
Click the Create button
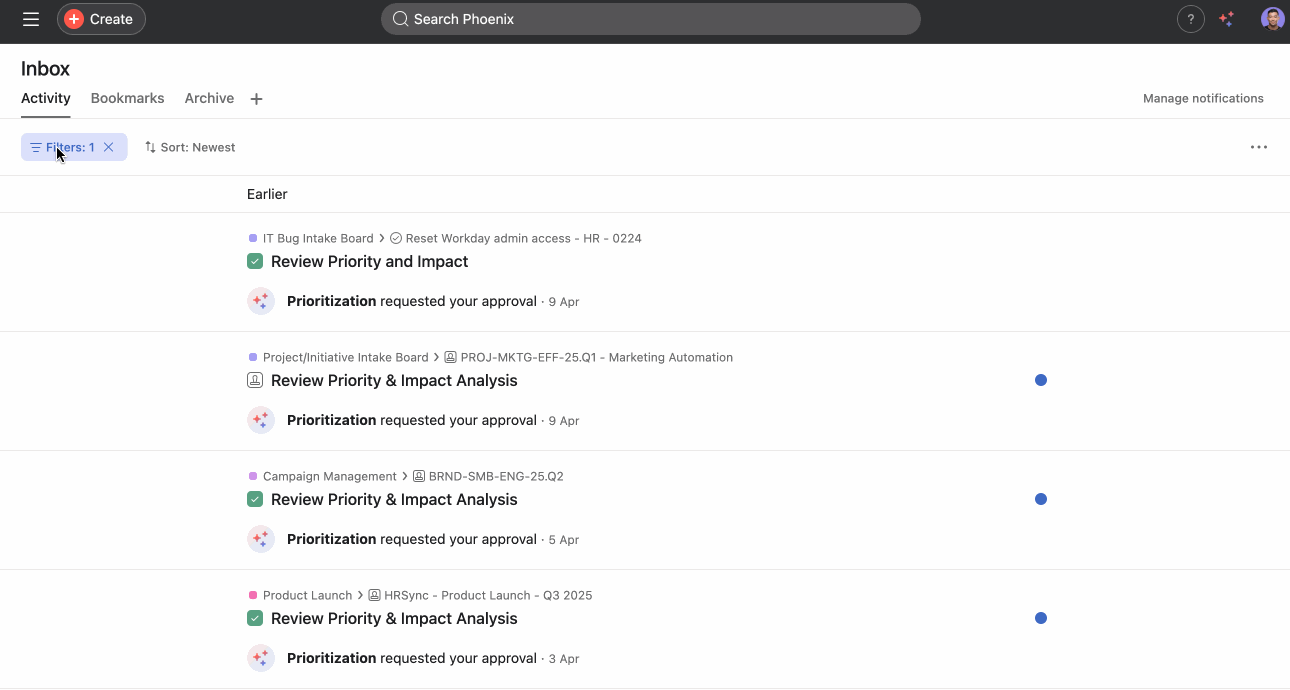point(101,19)
